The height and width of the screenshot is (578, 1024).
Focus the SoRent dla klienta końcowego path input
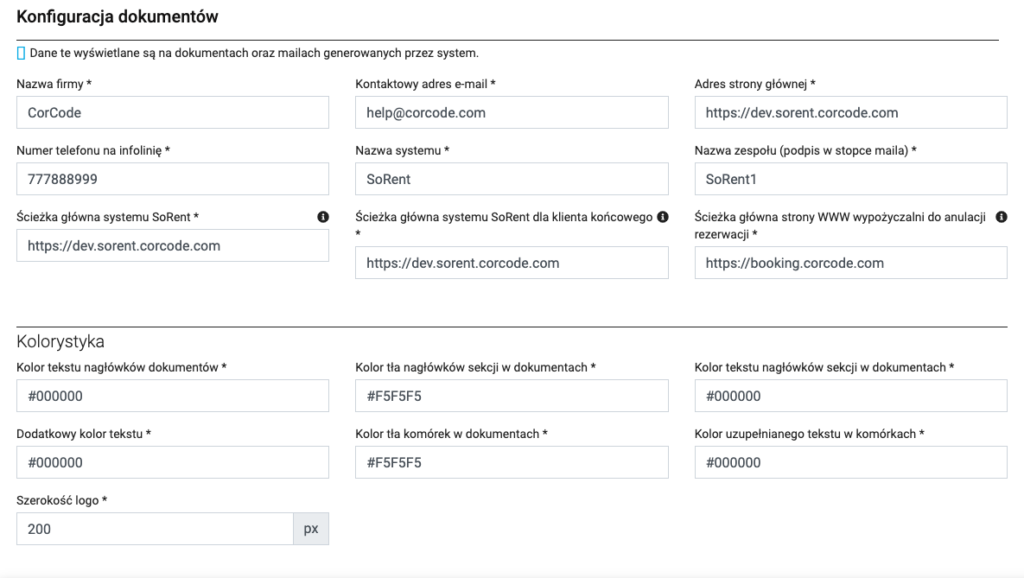[512, 263]
